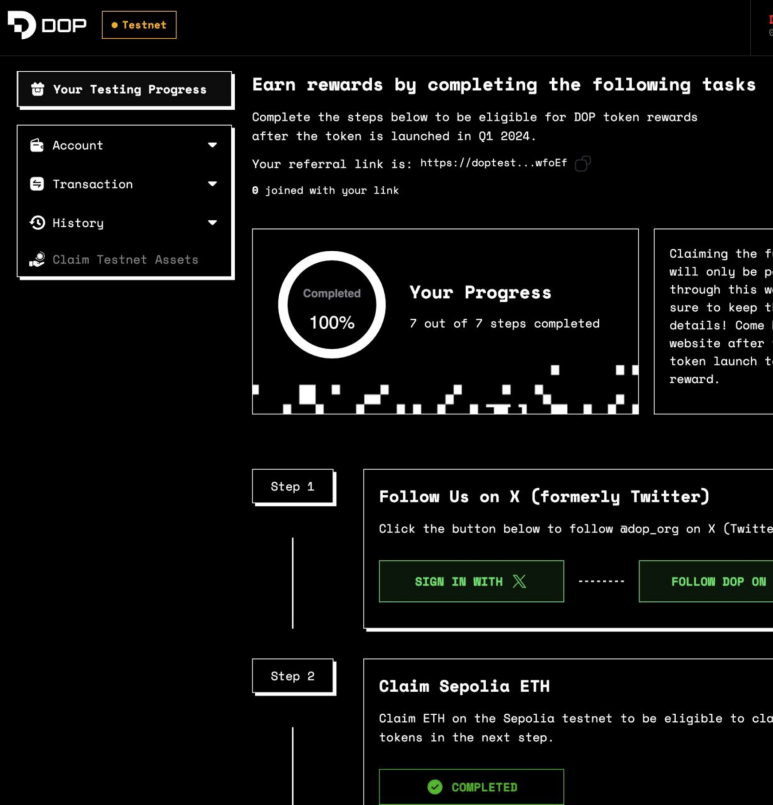Open the Account menu item
This screenshot has height=805, width=773.
coord(125,145)
